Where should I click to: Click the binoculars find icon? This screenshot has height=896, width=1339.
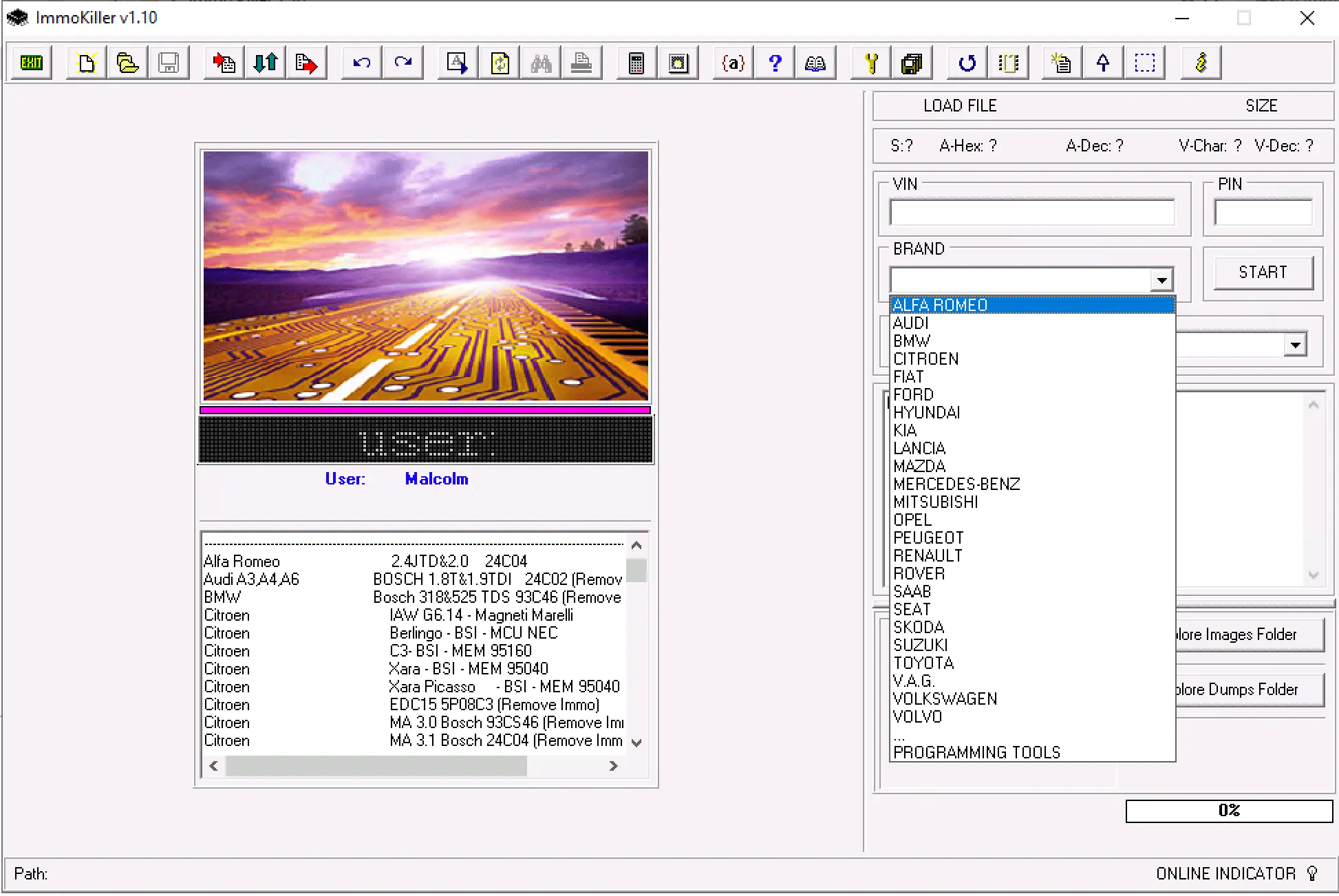pos(541,63)
